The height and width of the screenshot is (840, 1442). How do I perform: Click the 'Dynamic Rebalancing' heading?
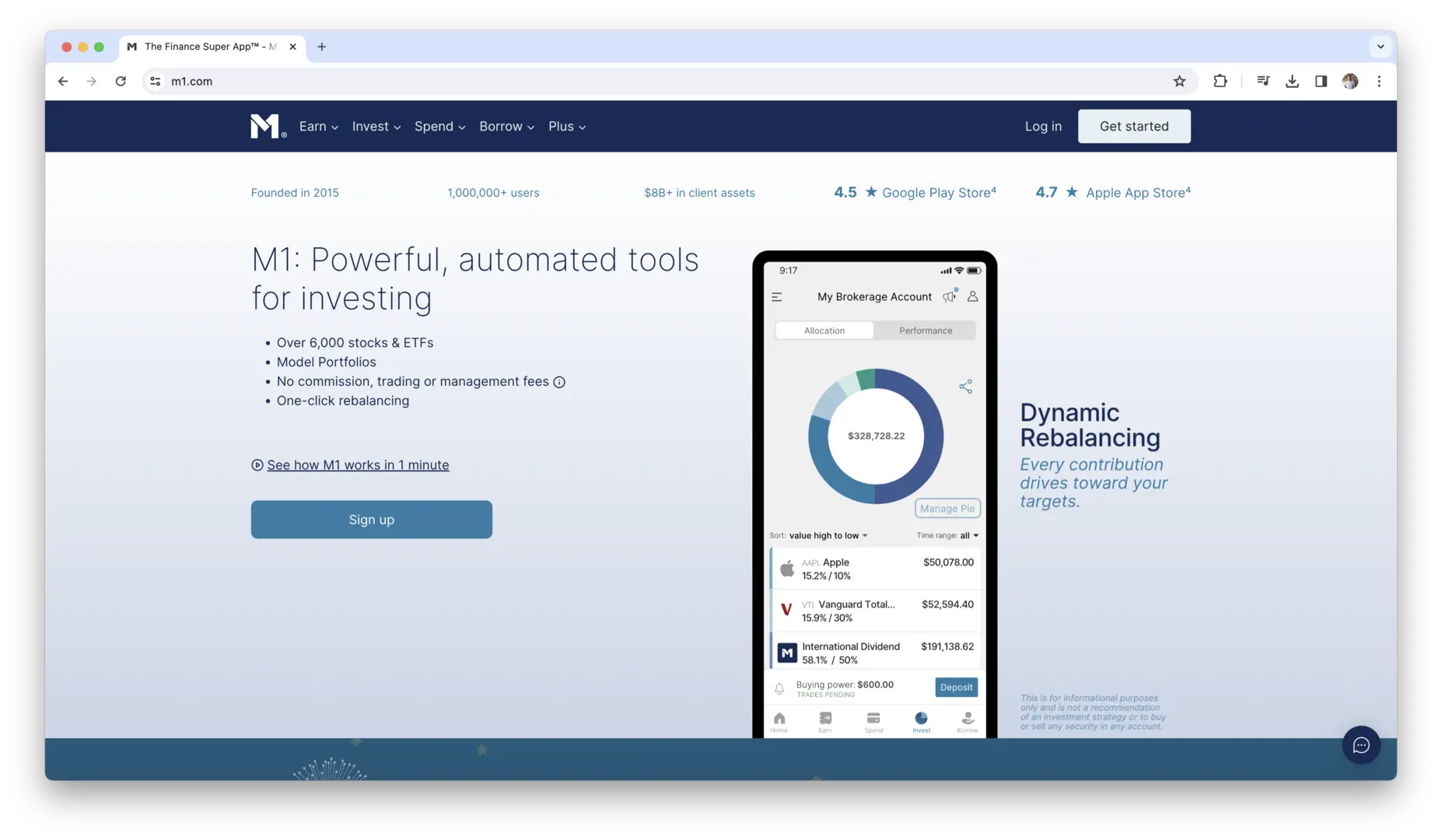click(1090, 425)
